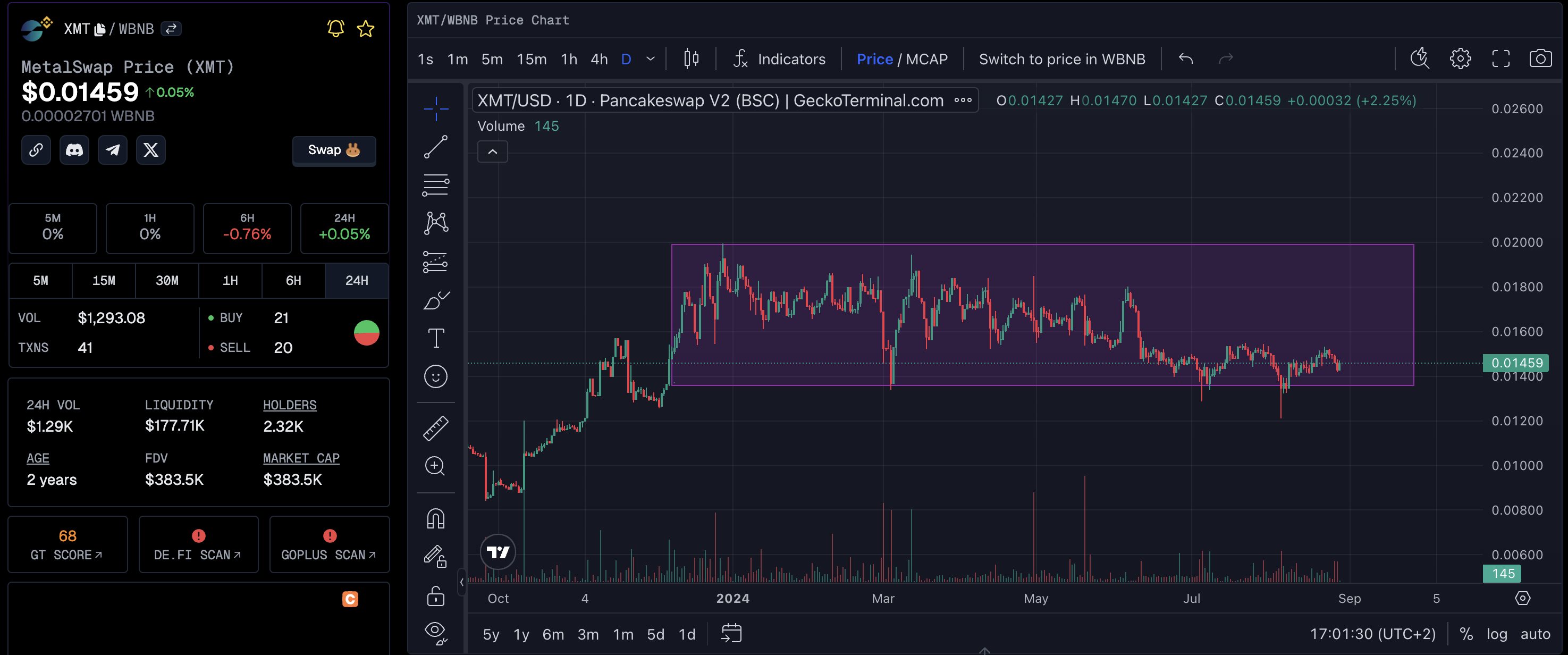
Task: Swap the XMT/WBNB pair order
Action: [x=172, y=29]
